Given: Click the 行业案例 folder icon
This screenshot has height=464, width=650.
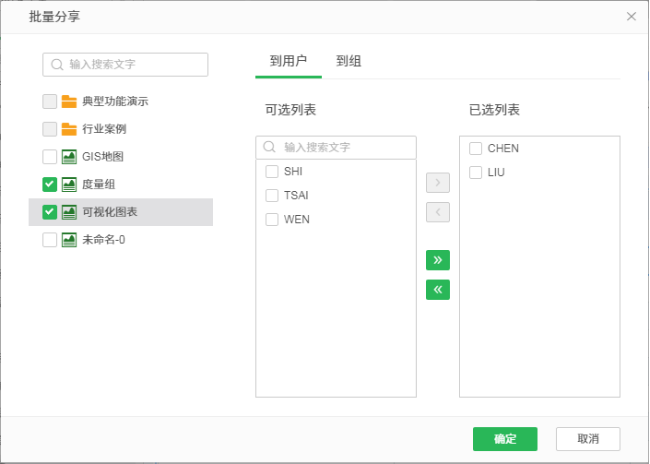Looking at the screenshot, I should 69,129.
